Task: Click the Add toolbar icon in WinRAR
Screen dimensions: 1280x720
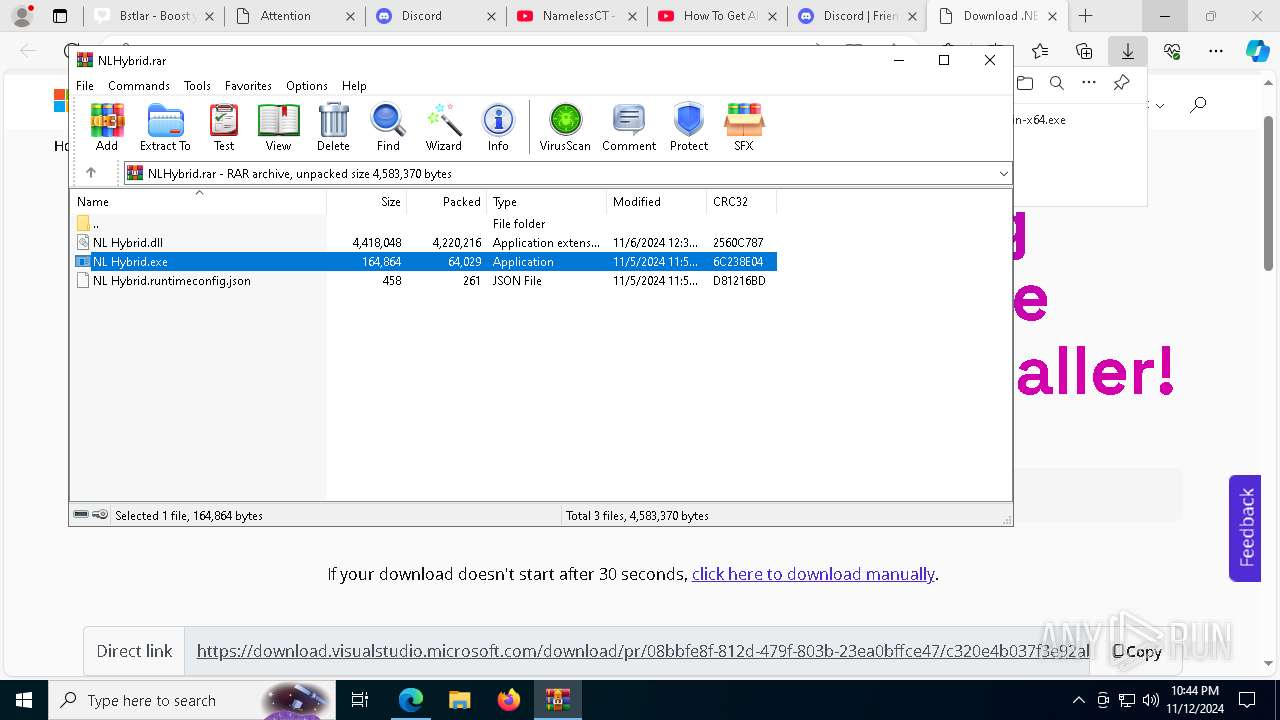Action: coord(107,127)
